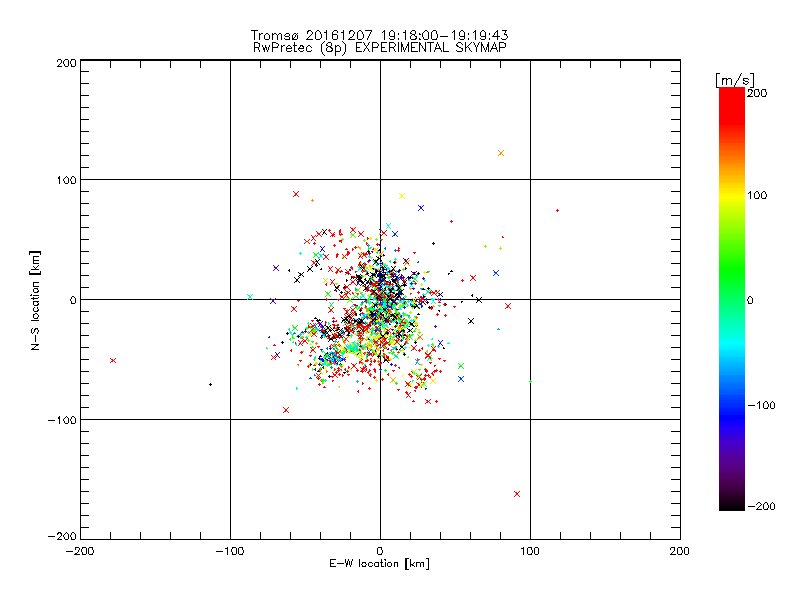This screenshot has width=800, height=600.
Task: Select the "N-S location [km]" axis label
Action: 35,300
